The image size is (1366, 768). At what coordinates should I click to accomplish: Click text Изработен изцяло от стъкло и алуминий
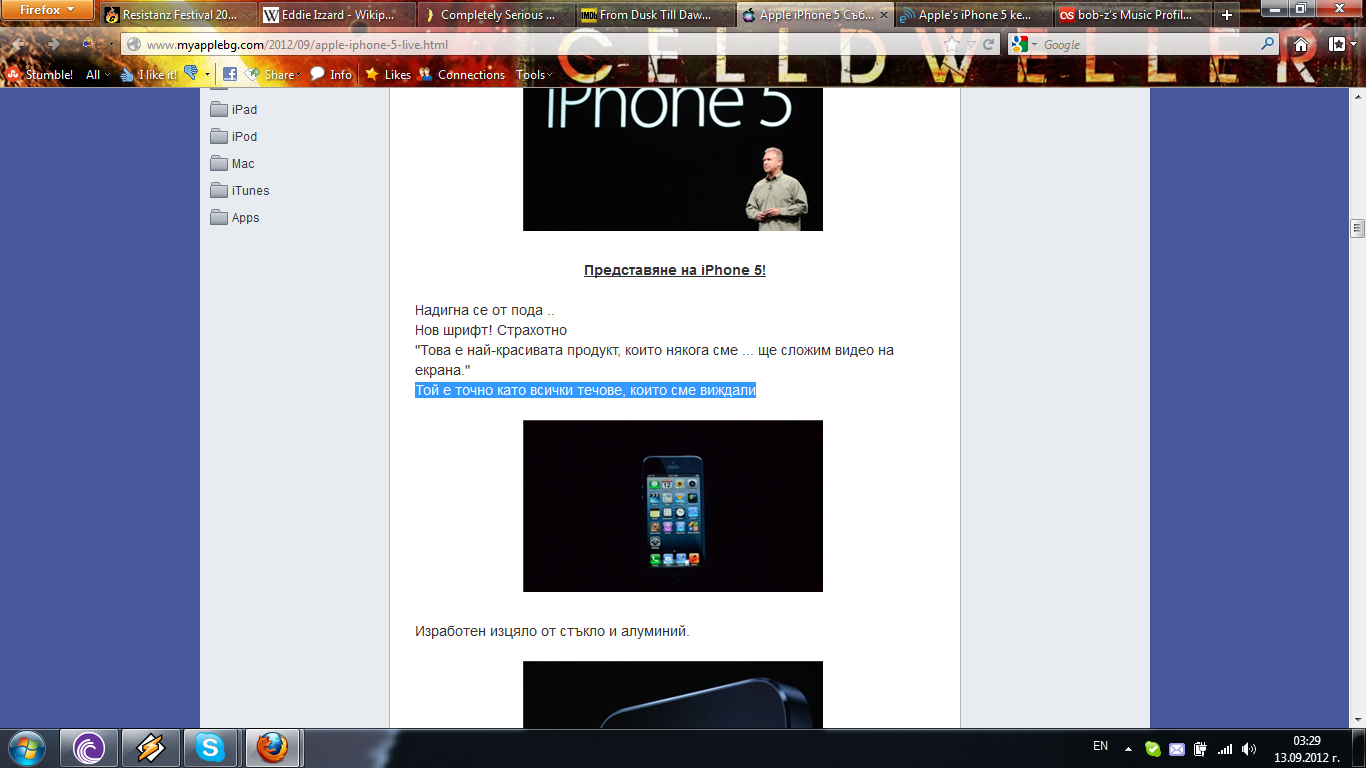pos(552,632)
